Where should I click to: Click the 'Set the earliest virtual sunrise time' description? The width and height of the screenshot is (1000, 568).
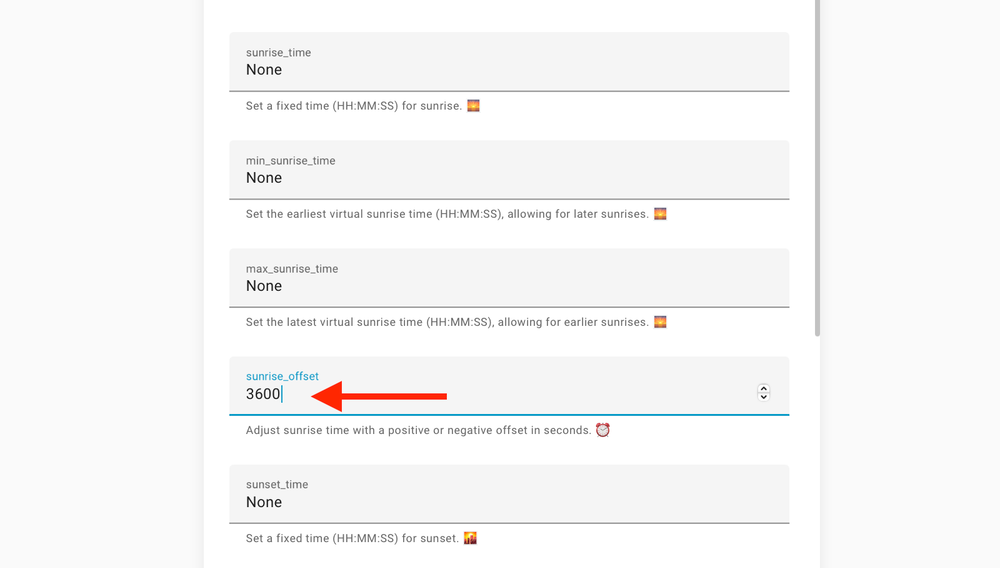(448, 214)
